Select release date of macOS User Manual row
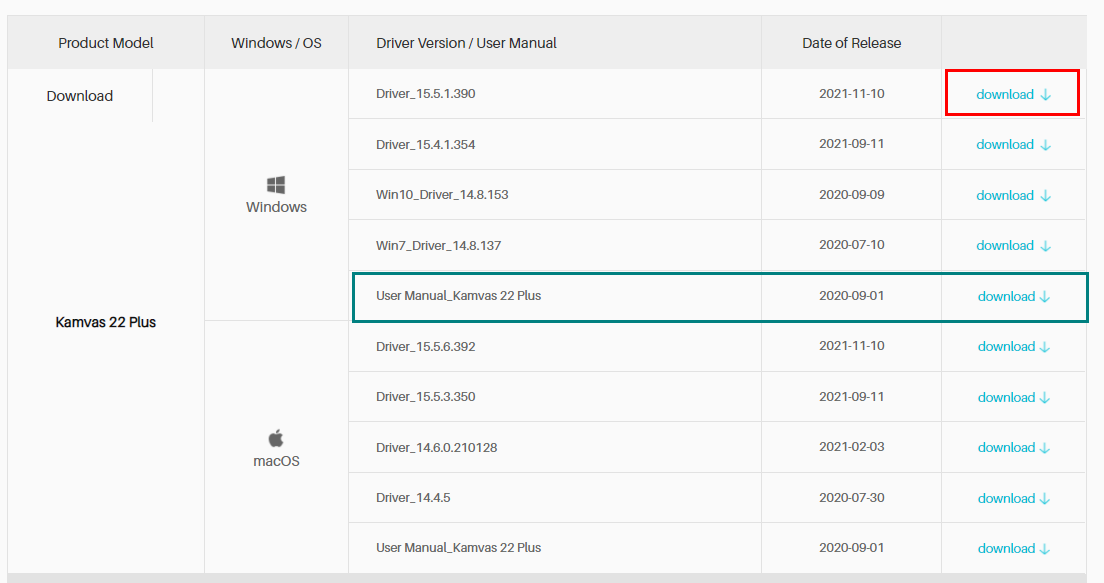Viewport: 1104px width, 583px height. [x=851, y=547]
